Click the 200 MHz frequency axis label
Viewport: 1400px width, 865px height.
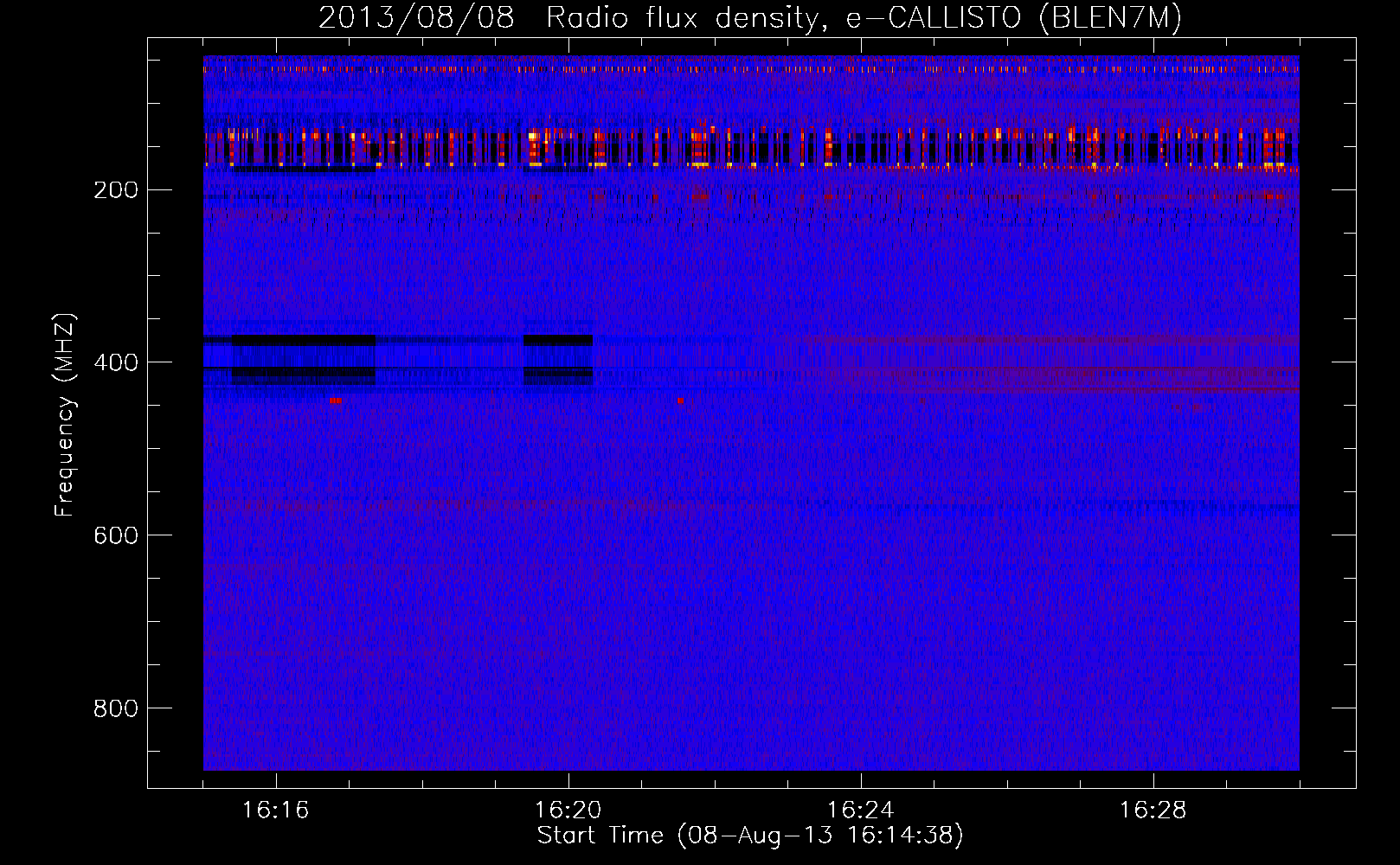(115, 189)
